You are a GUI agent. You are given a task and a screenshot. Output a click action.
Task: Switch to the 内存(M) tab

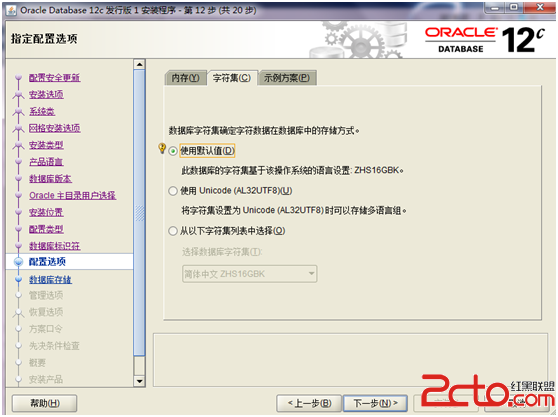tap(185, 78)
